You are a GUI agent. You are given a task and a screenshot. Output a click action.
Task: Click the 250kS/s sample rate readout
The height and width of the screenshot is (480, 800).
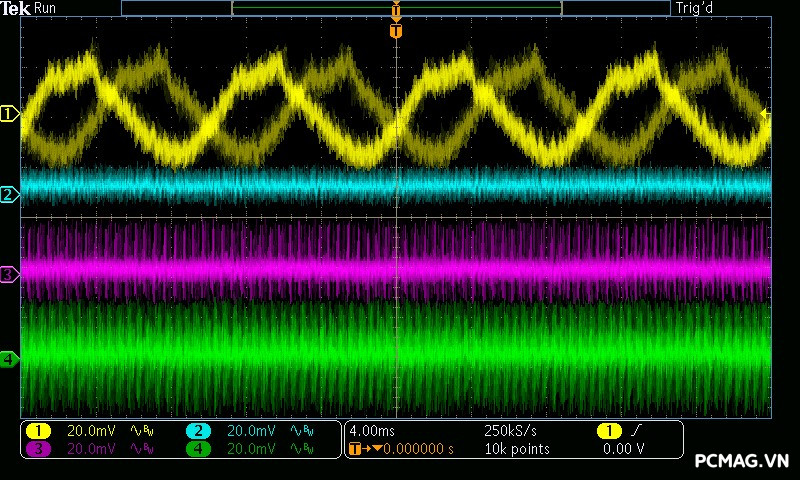coord(512,430)
